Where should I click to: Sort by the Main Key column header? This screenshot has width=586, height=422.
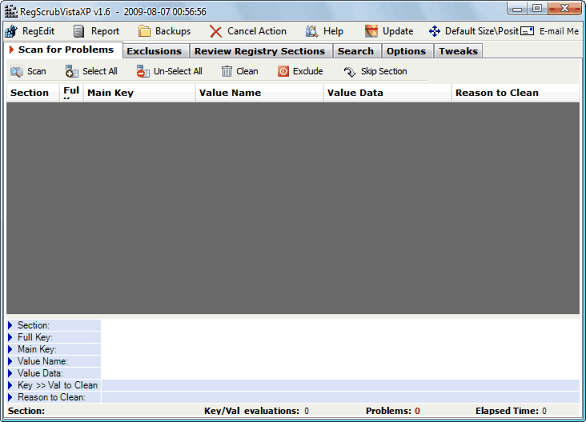click(x=139, y=93)
